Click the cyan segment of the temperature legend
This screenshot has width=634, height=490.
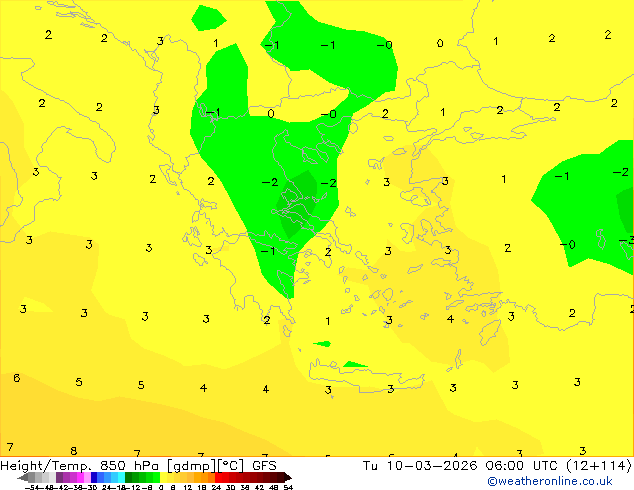tap(121, 477)
